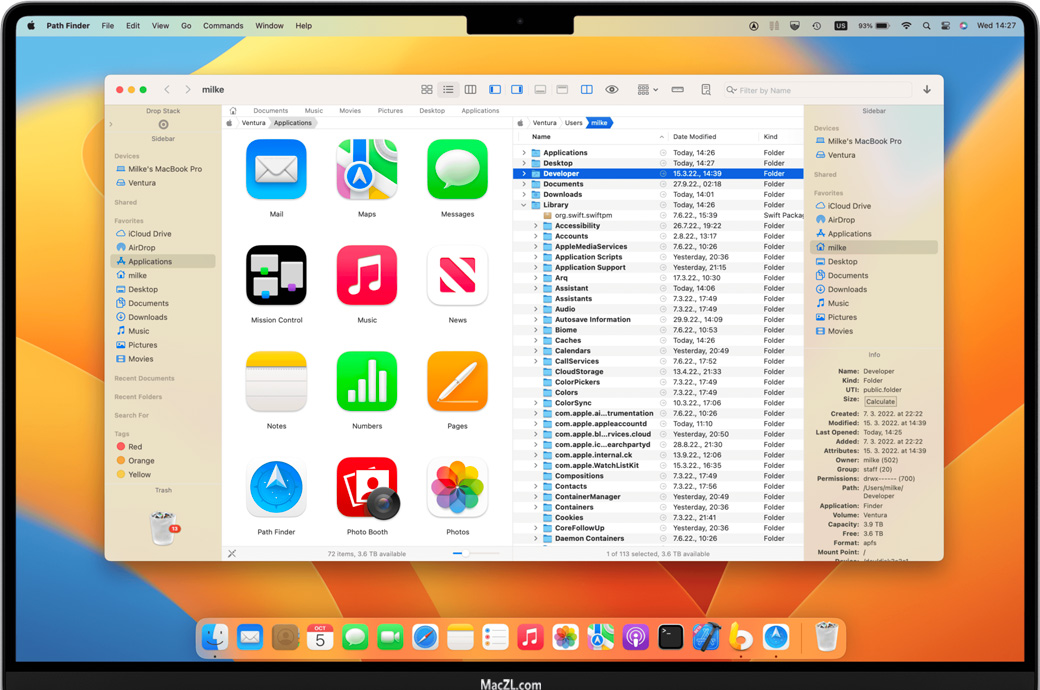Viewport: 1040px width, 690px height.
Task: Collapse the Library folder
Action: (524, 205)
